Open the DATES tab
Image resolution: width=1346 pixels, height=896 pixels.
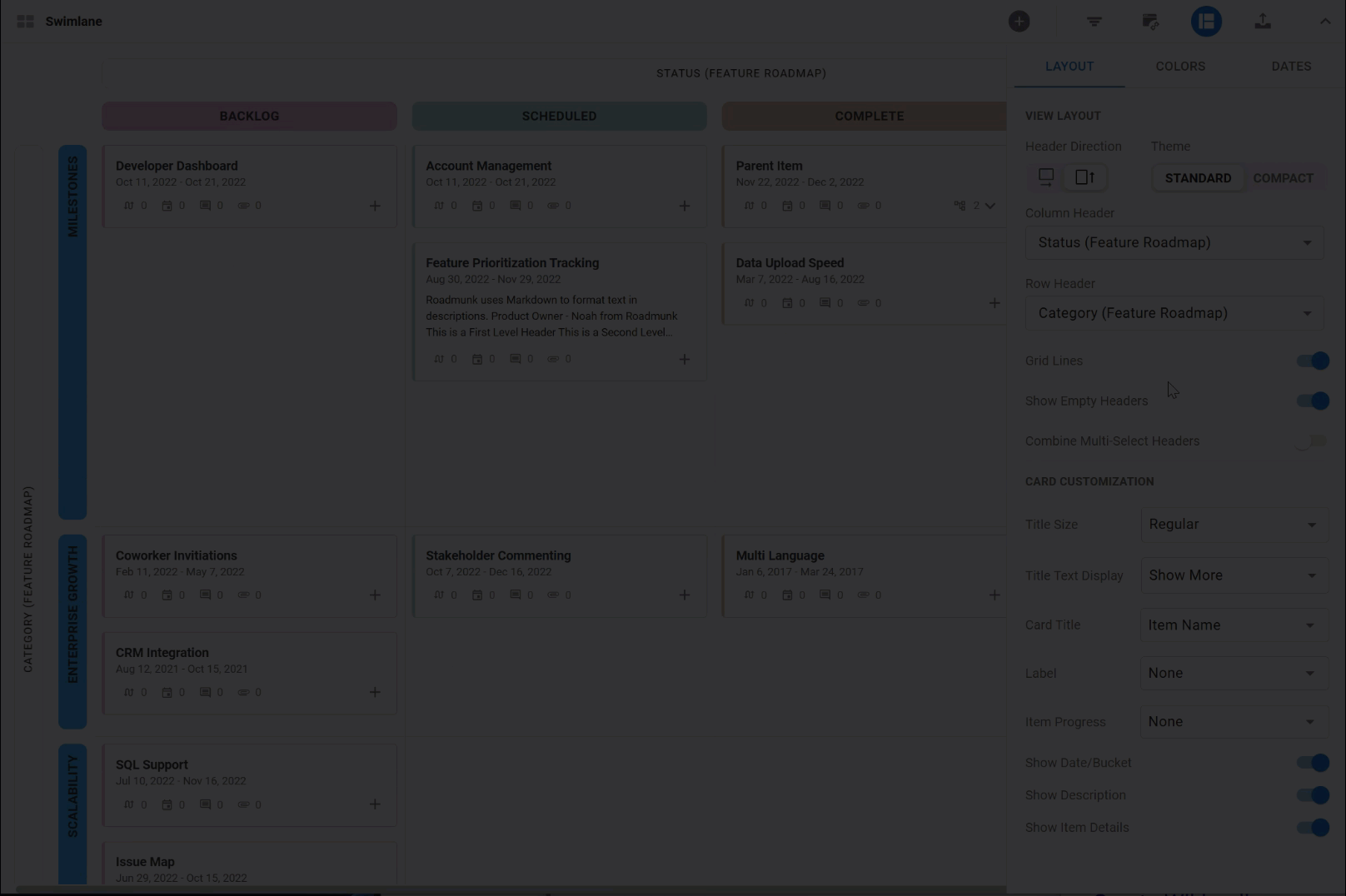tap(1290, 66)
